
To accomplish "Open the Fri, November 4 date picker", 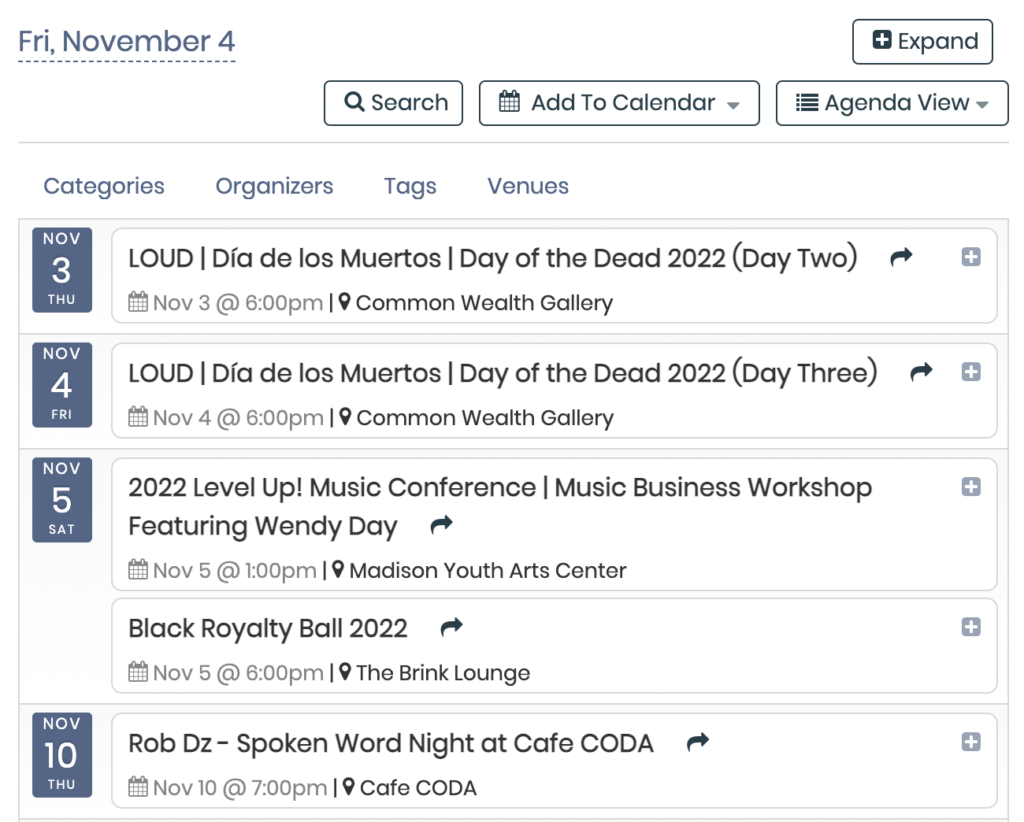I will point(127,42).
